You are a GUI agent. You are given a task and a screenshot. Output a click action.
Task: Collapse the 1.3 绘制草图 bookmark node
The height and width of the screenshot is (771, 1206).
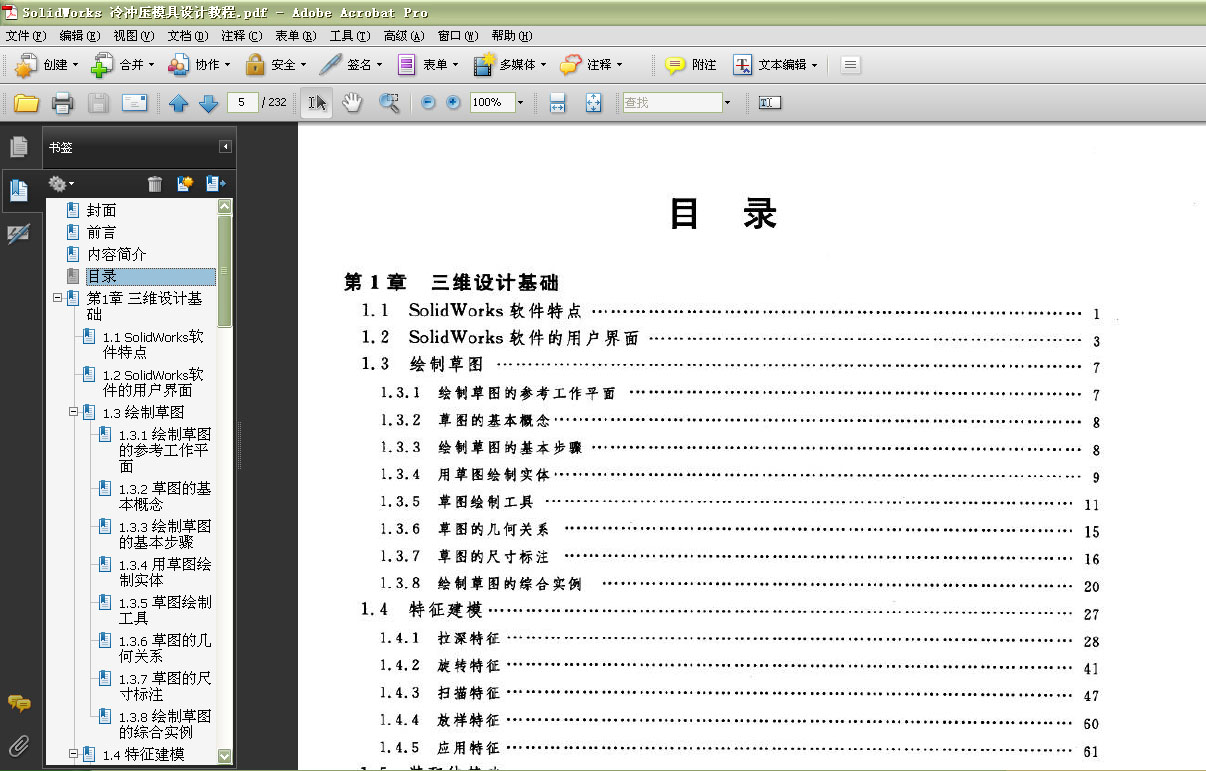click(73, 411)
